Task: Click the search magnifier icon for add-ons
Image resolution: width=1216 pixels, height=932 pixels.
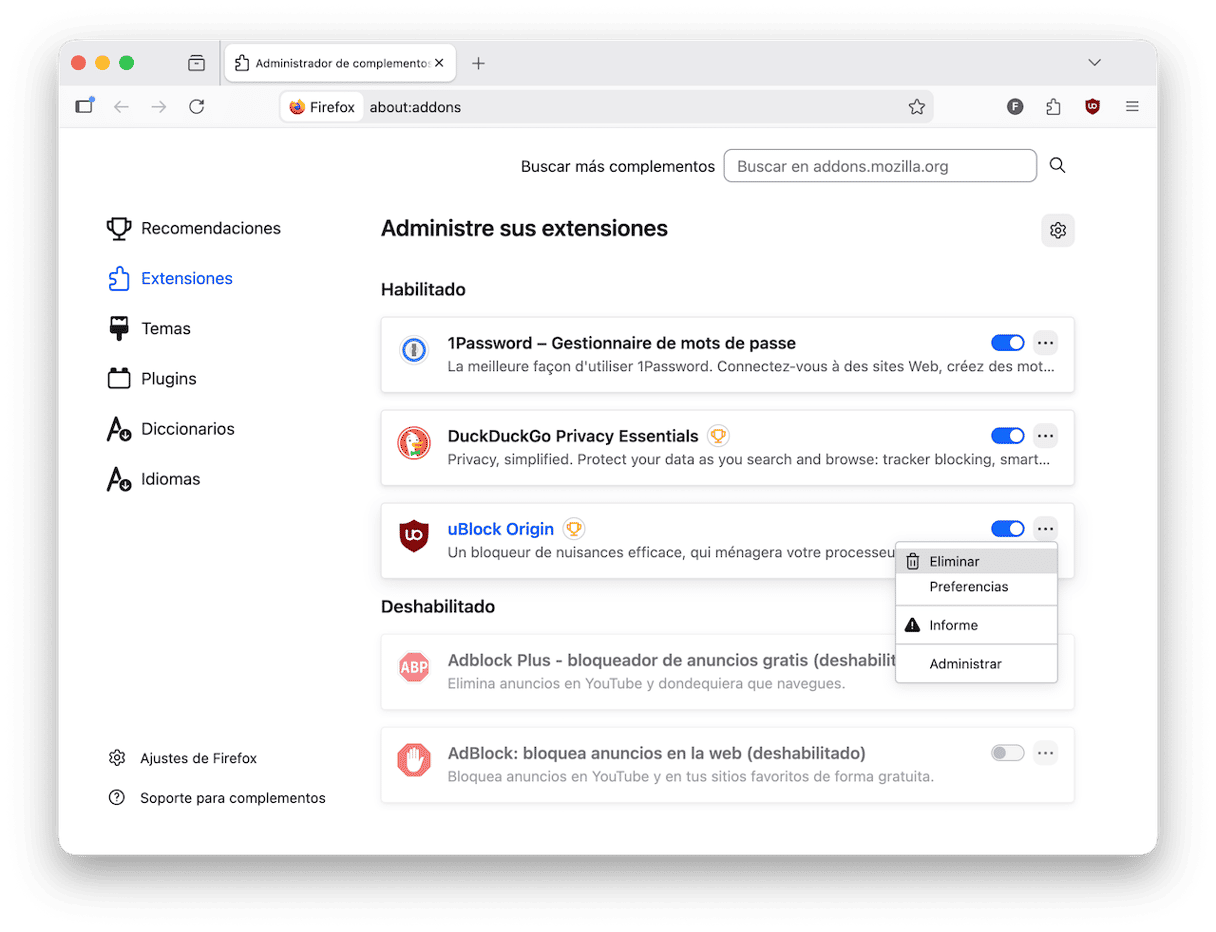Action: click(x=1057, y=166)
